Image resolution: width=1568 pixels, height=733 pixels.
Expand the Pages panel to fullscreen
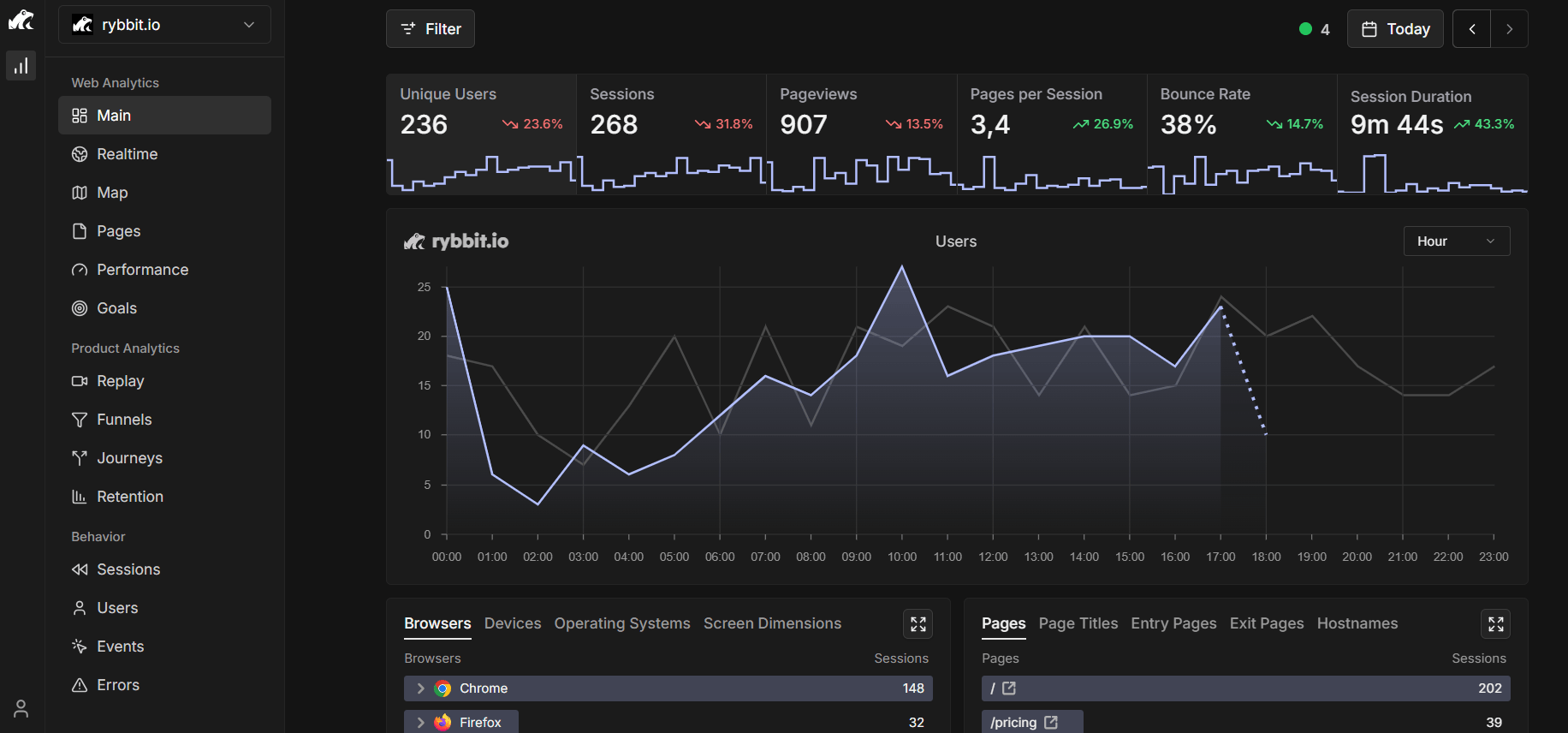pos(1495,624)
